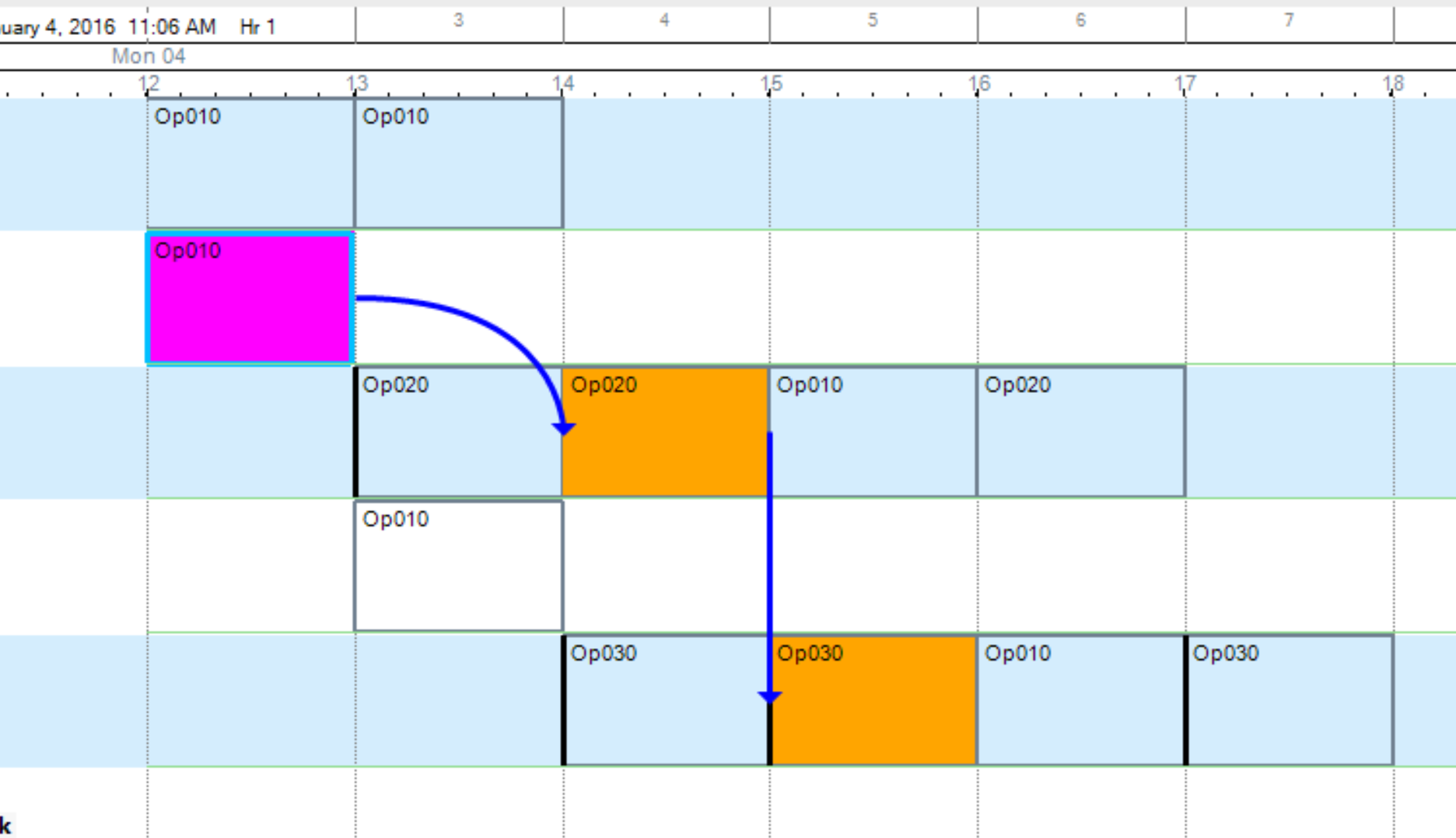
Task: Click header column number 6
Action: [x=1080, y=20]
